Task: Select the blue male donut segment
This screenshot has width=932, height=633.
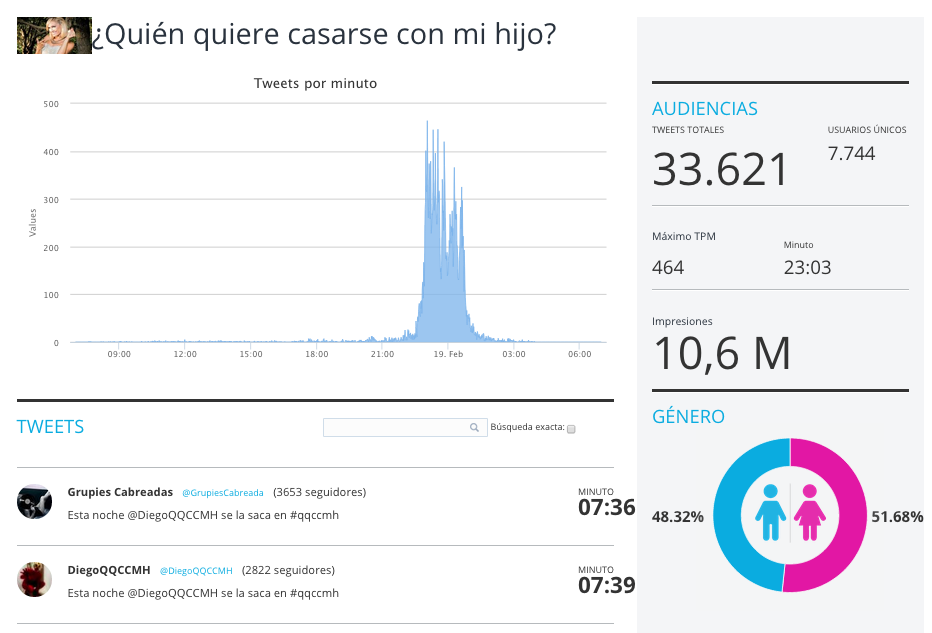Action: pos(728,515)
